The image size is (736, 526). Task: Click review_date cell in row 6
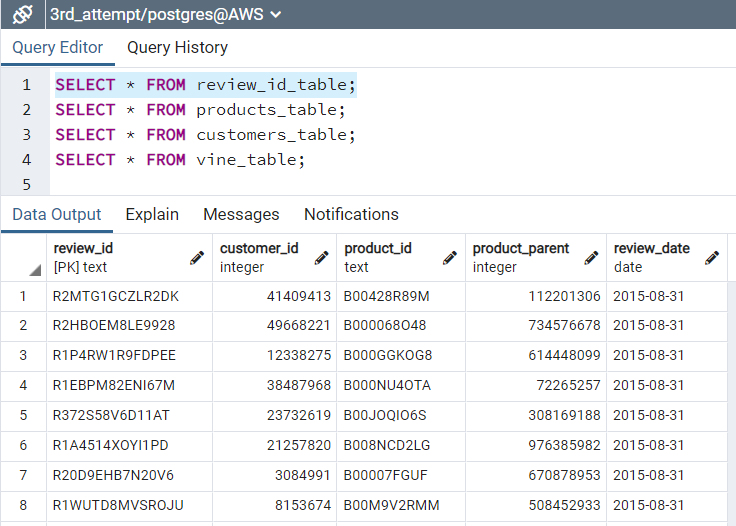click(x=667, y=445)
